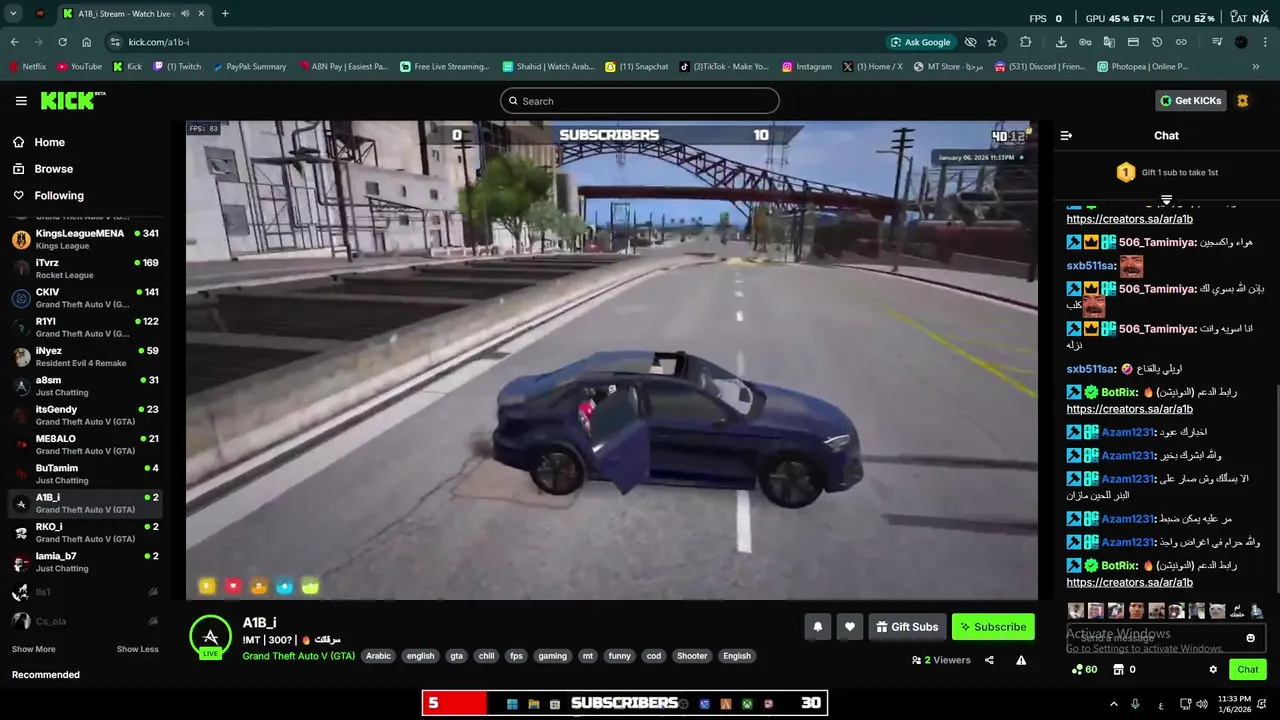Bookmark this page with the star icon
Screen dimensions: 1280x720
coord(992,42)
